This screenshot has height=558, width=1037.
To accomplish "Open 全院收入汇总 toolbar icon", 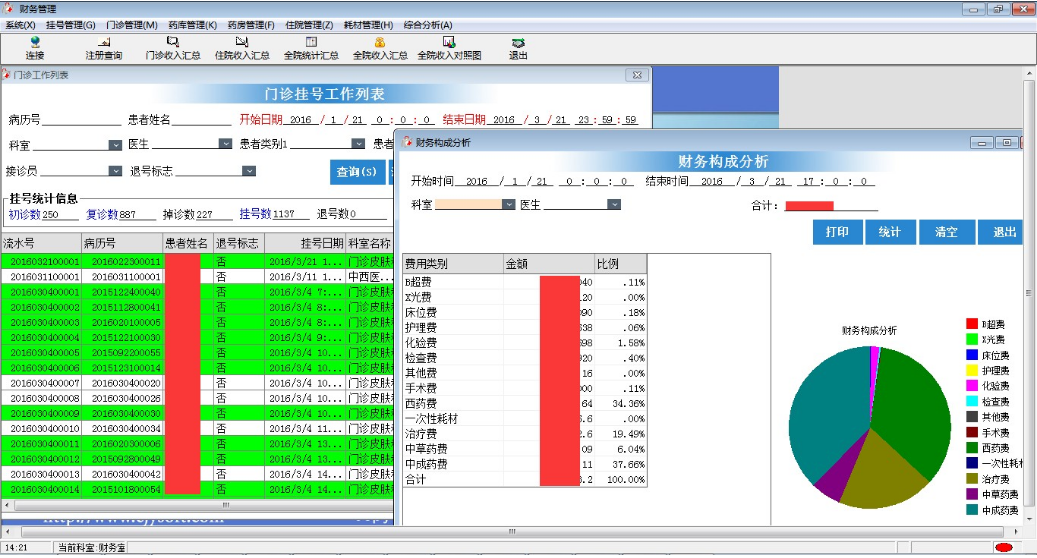I will [380, 48].
